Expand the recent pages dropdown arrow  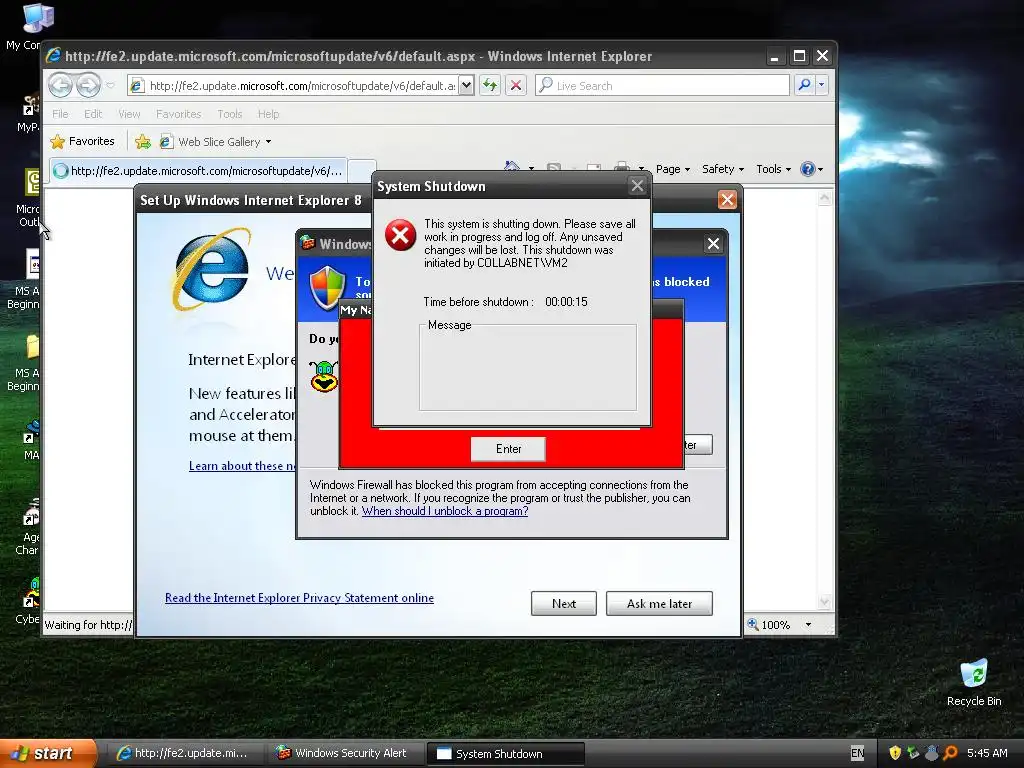(110, 86)
